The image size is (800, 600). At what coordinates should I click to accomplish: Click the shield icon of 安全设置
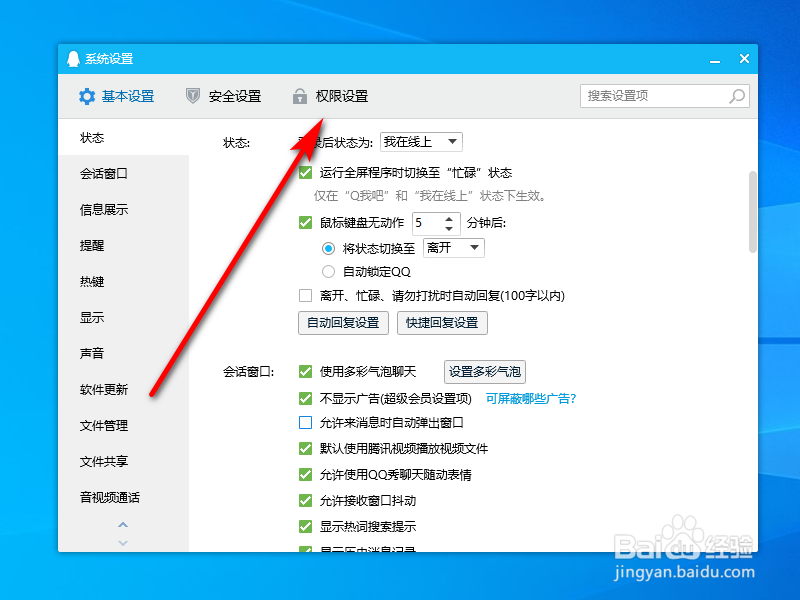[192, 96]
